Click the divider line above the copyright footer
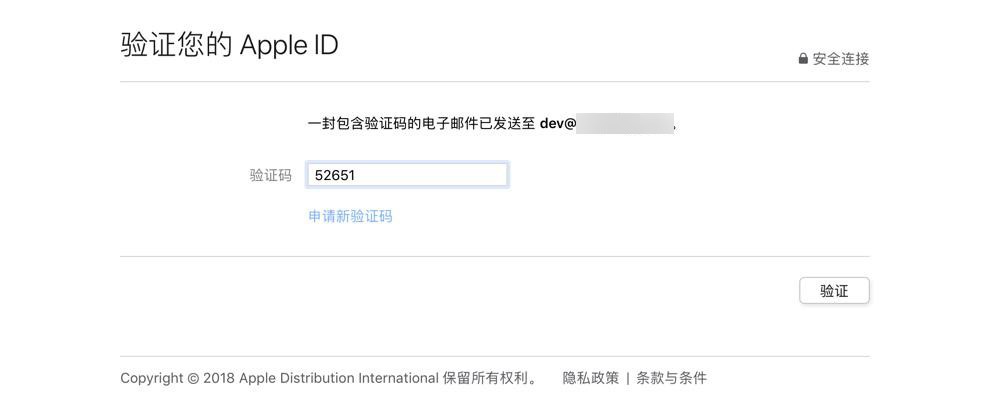 (494, 356)
